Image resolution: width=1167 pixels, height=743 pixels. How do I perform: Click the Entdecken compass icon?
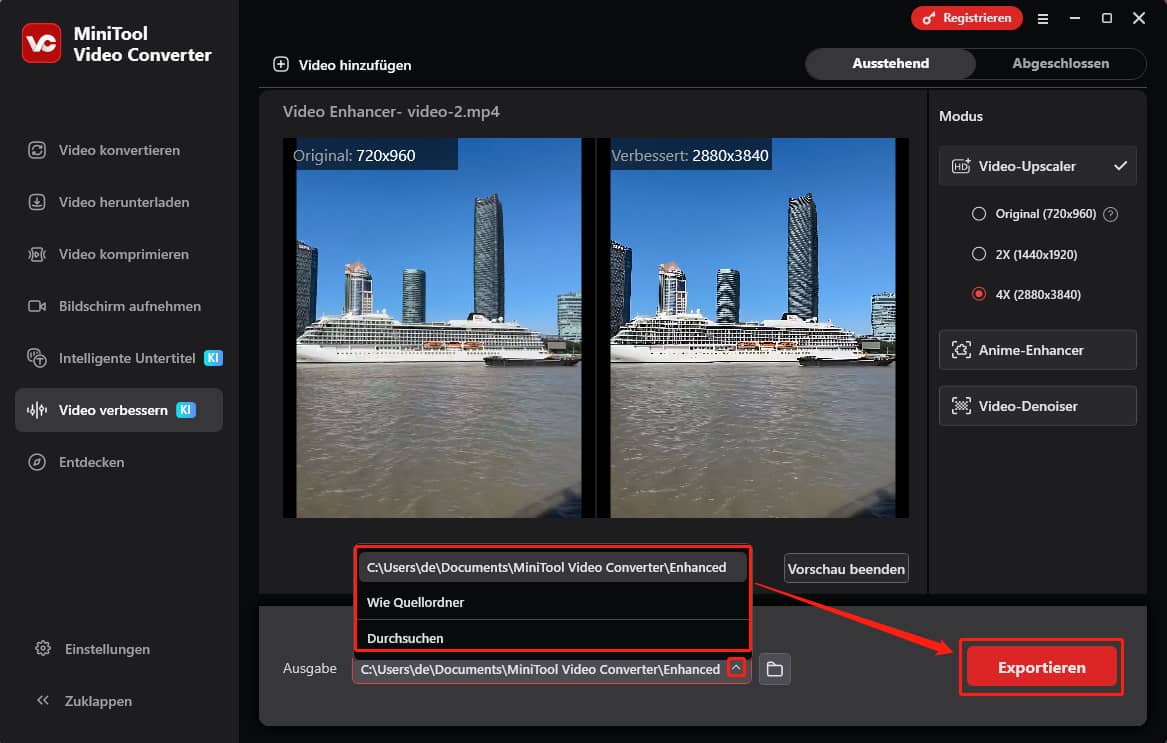[x=37, y=462]
